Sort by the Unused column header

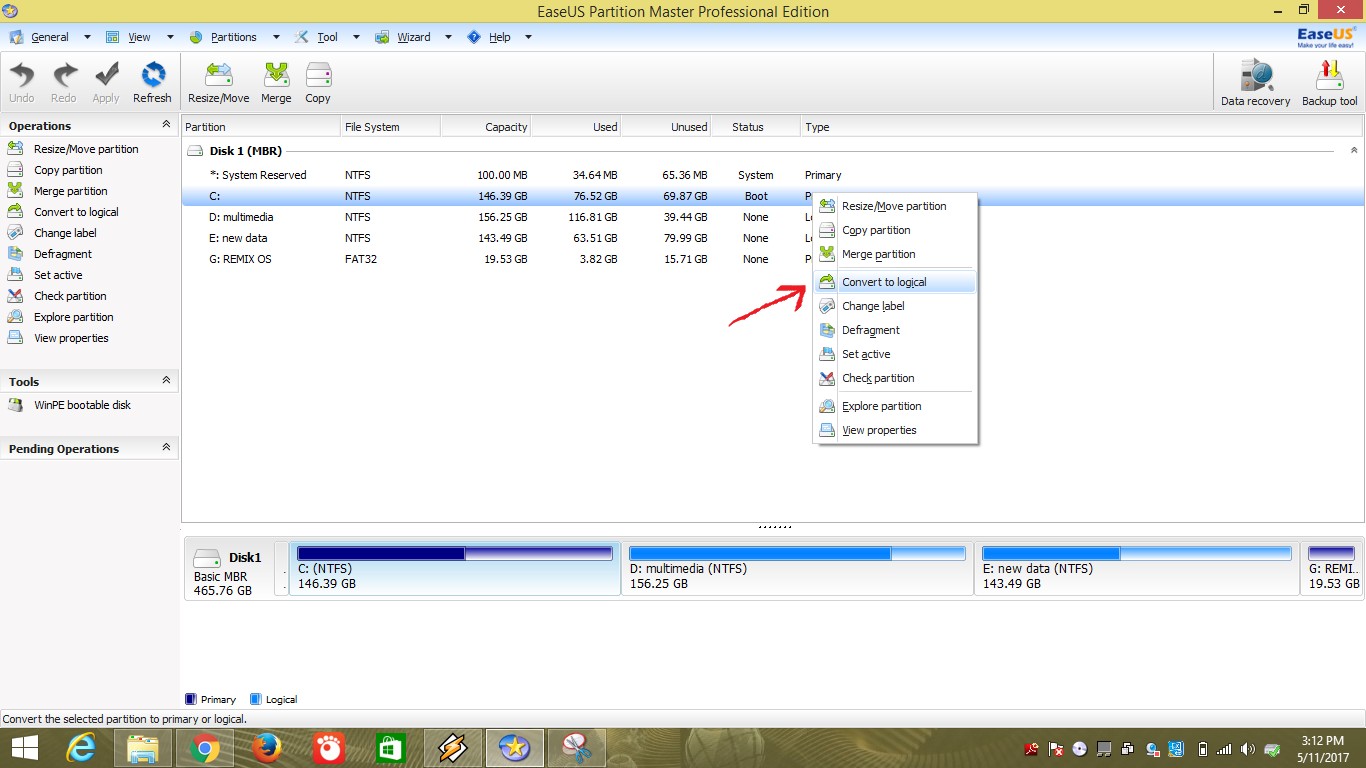pyautogui.click(x=665, y=127)
